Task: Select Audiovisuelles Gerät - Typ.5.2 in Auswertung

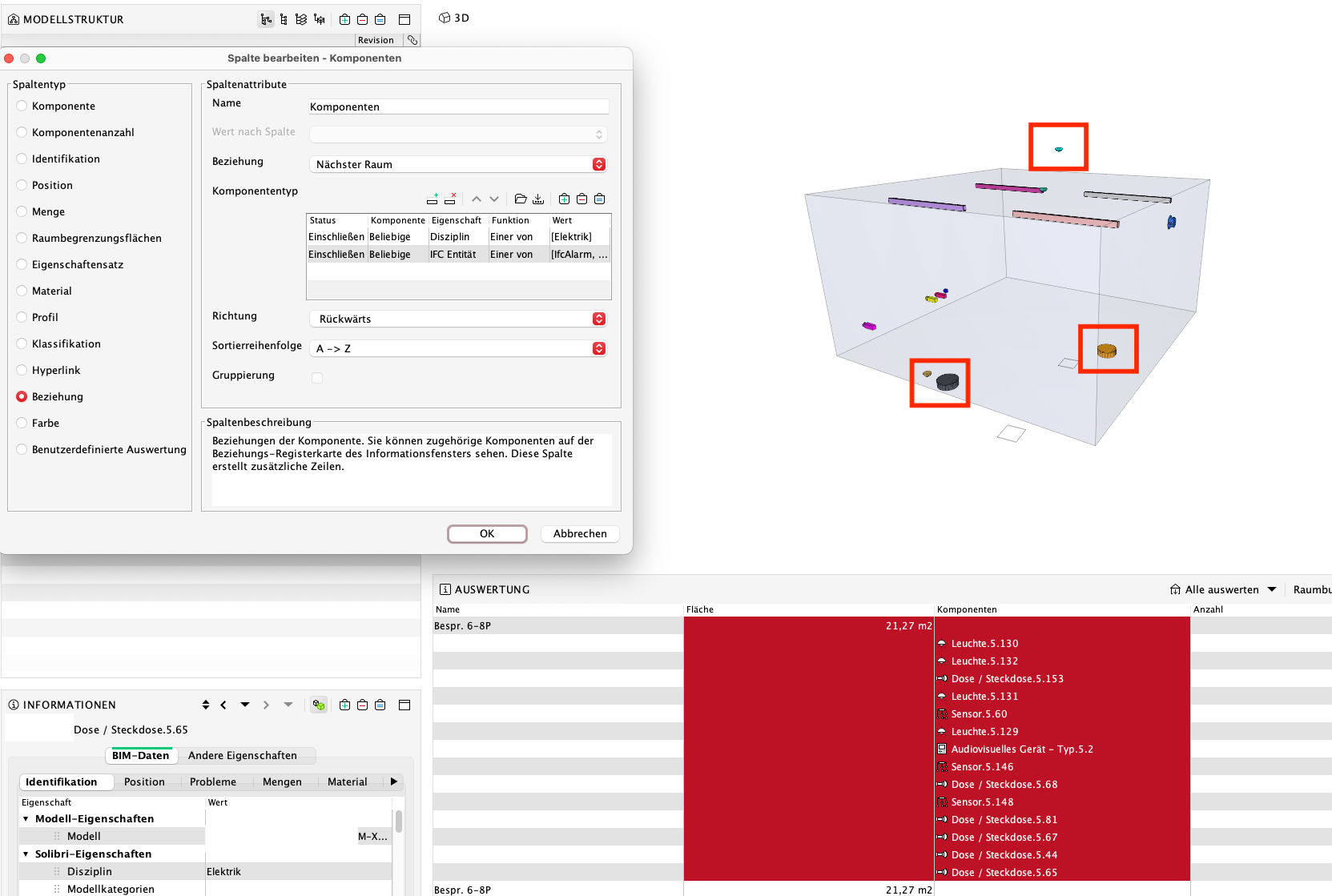Action: click(1022, 749)
